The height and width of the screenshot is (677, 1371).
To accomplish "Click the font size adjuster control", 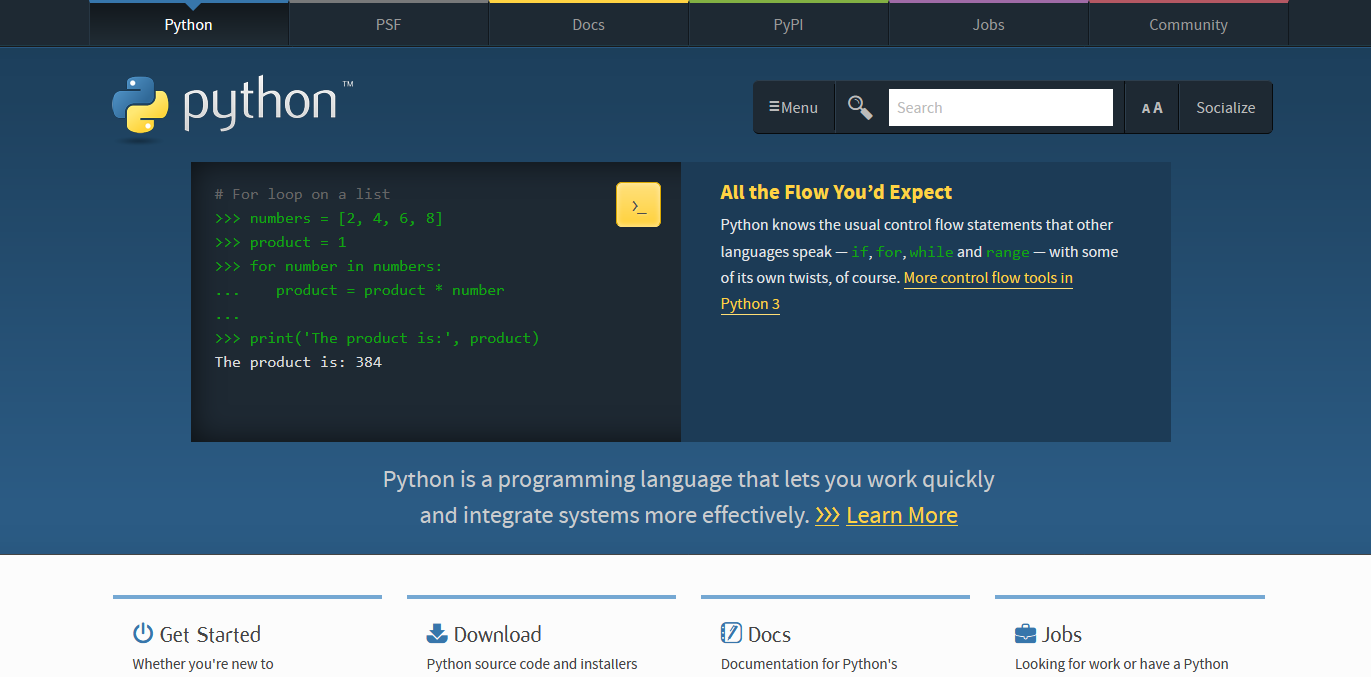I will click(1151, 106).
